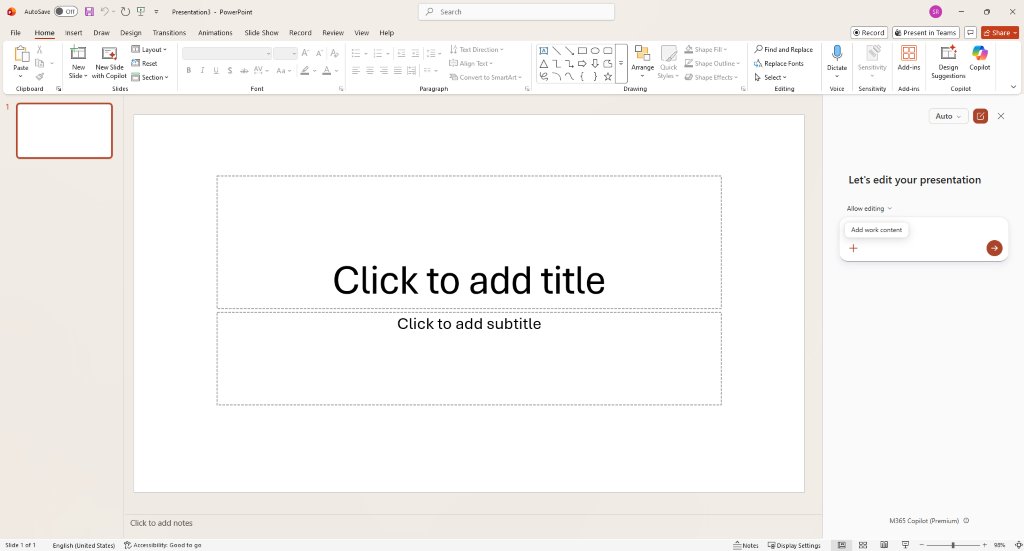The image size is (1024, 551).
Task: Click the Arrange icon
Action: [642, 54]
